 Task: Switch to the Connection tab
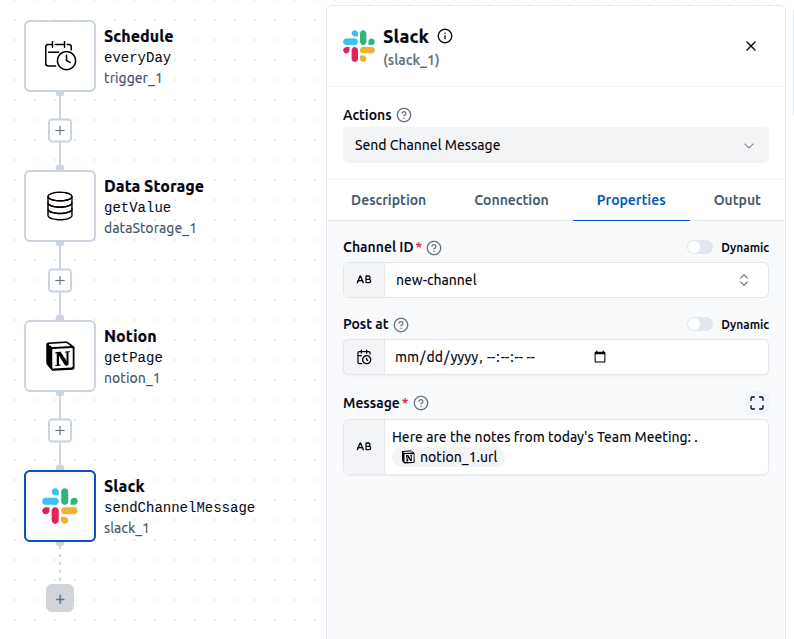(x=511, y=200)
